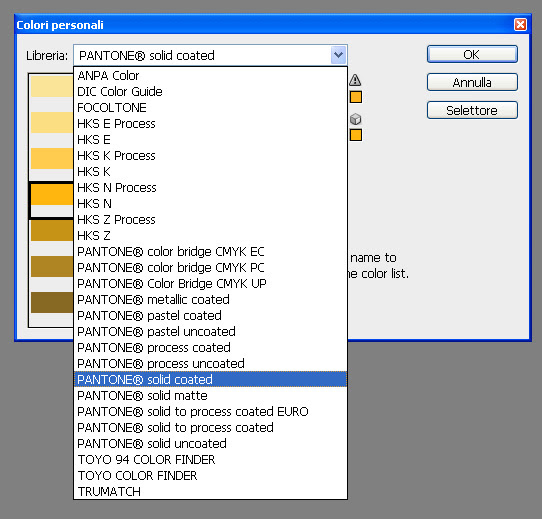The image size is (542, 519).
Task: Choose PANTONE solid to process coated EURO
Action: pos(210,411)
